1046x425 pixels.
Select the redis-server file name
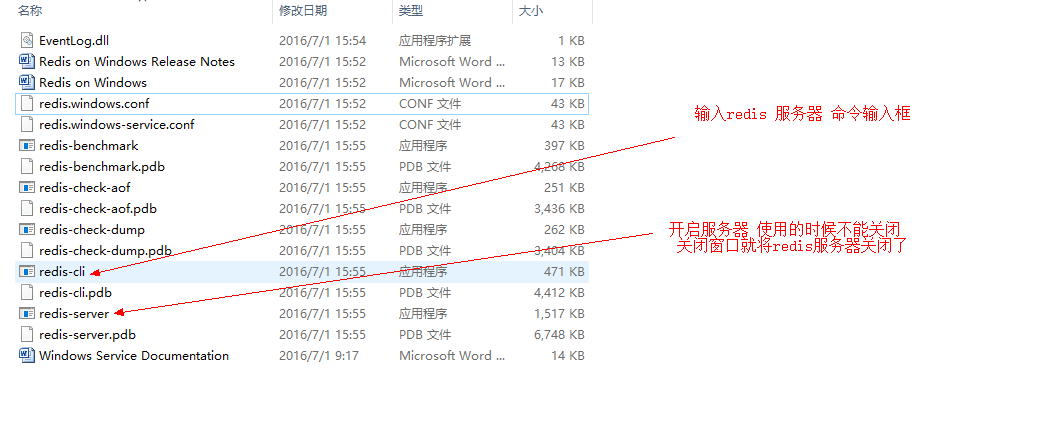pos(74,314)
